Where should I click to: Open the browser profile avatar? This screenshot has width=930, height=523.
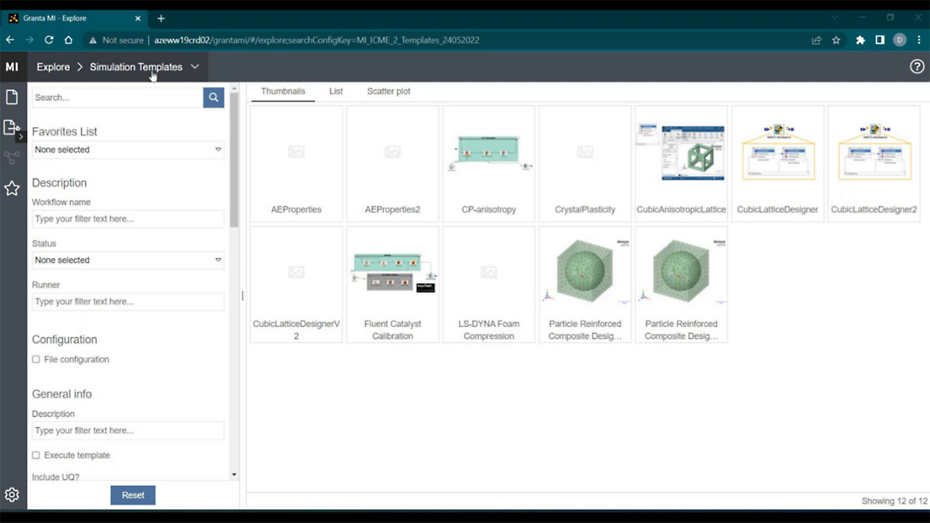coord(900,40)
